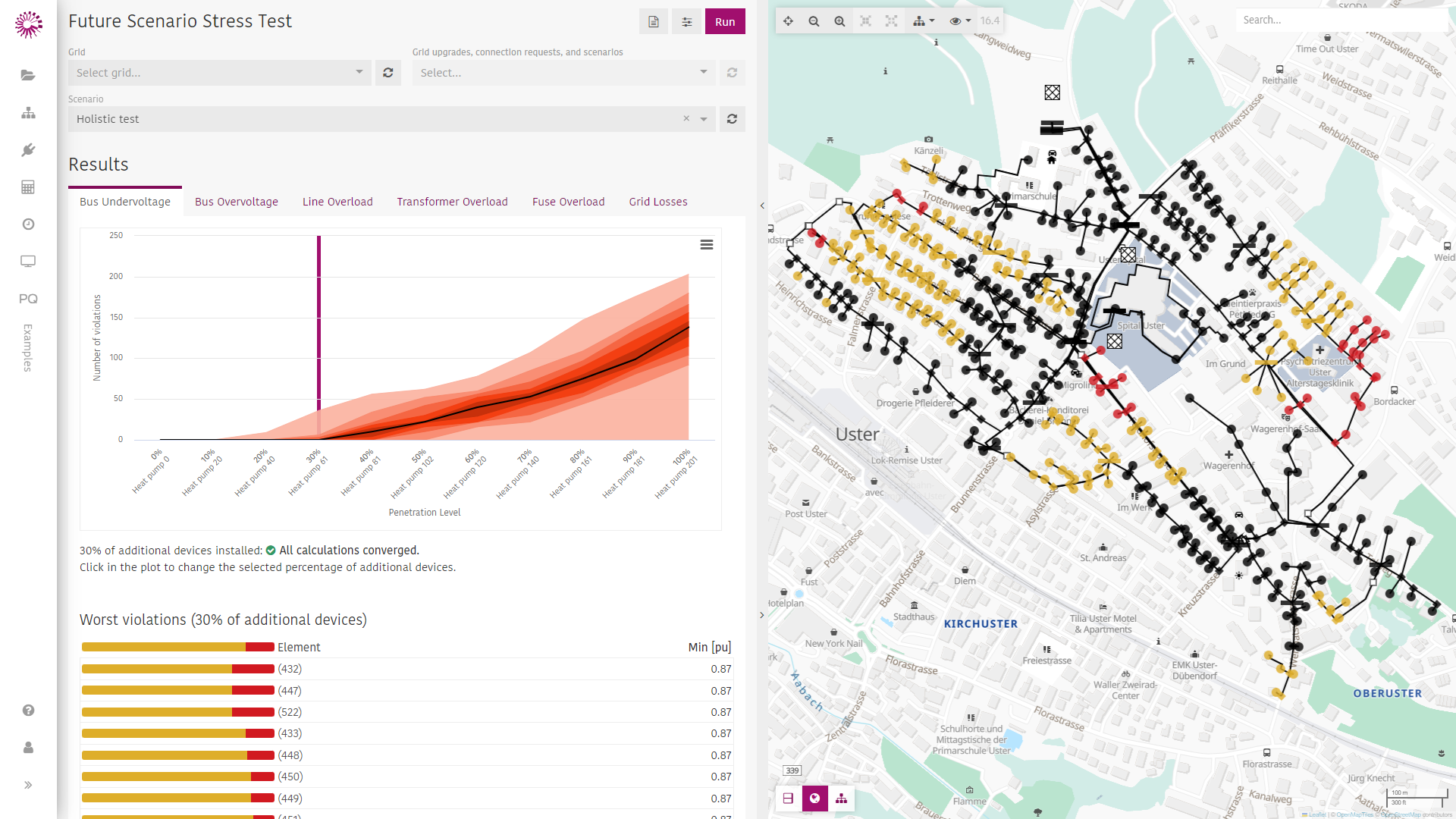Open the calculator sidebar icon
Screen dimensions: 1456x819
coord(28,187)
